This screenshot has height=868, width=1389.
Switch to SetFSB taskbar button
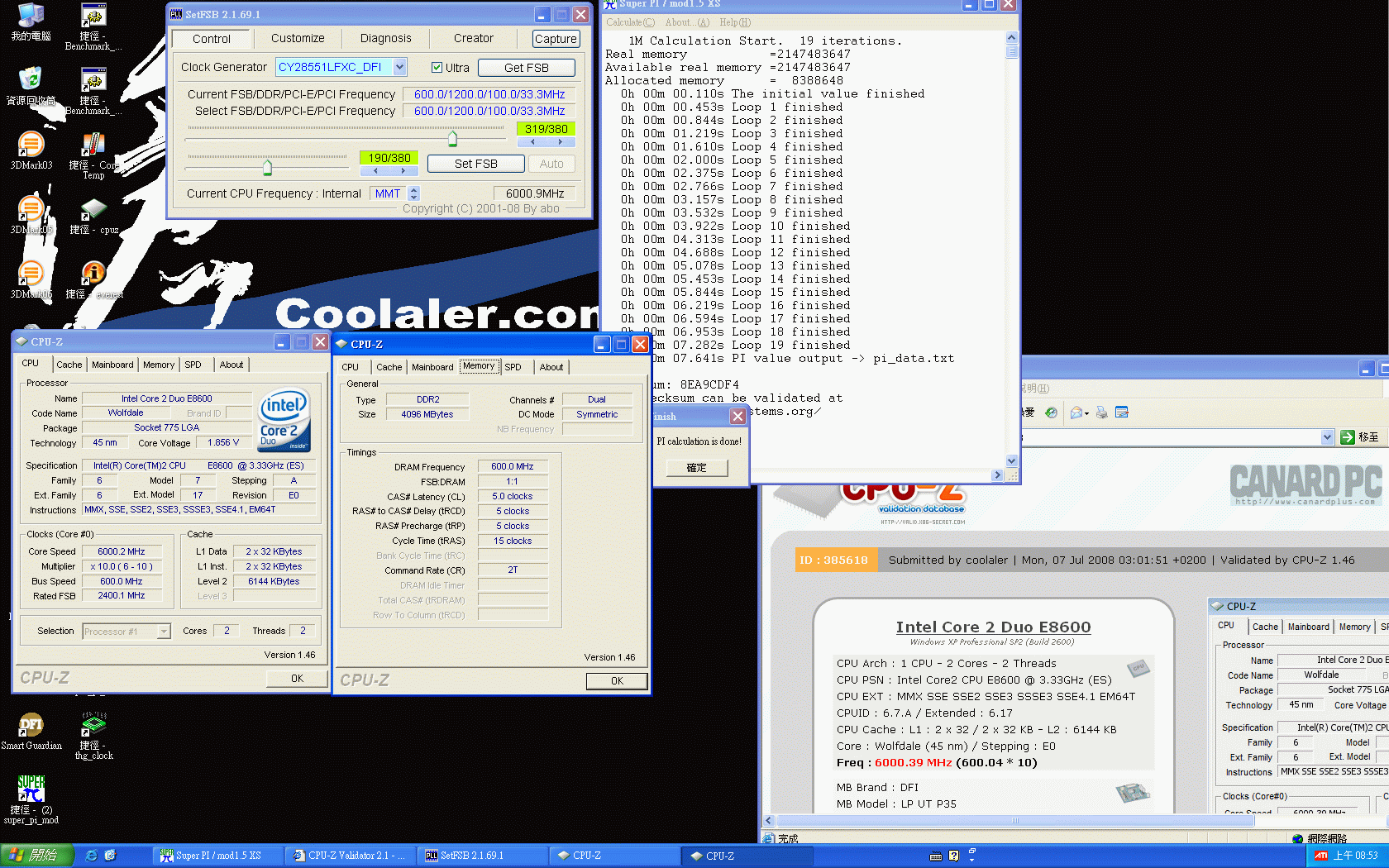click(481, 856)
